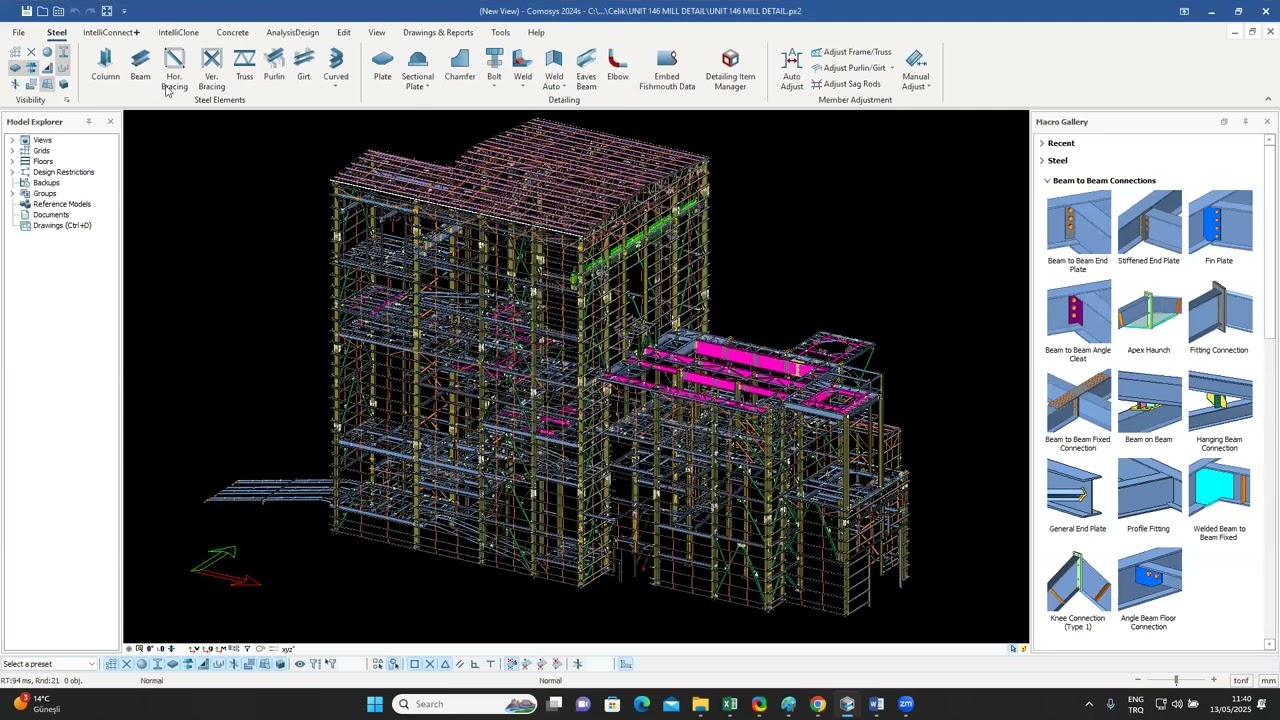This screenshot has height=720, width=1280.
Task: Click the zoom-in plus button
Action: 1214,681
